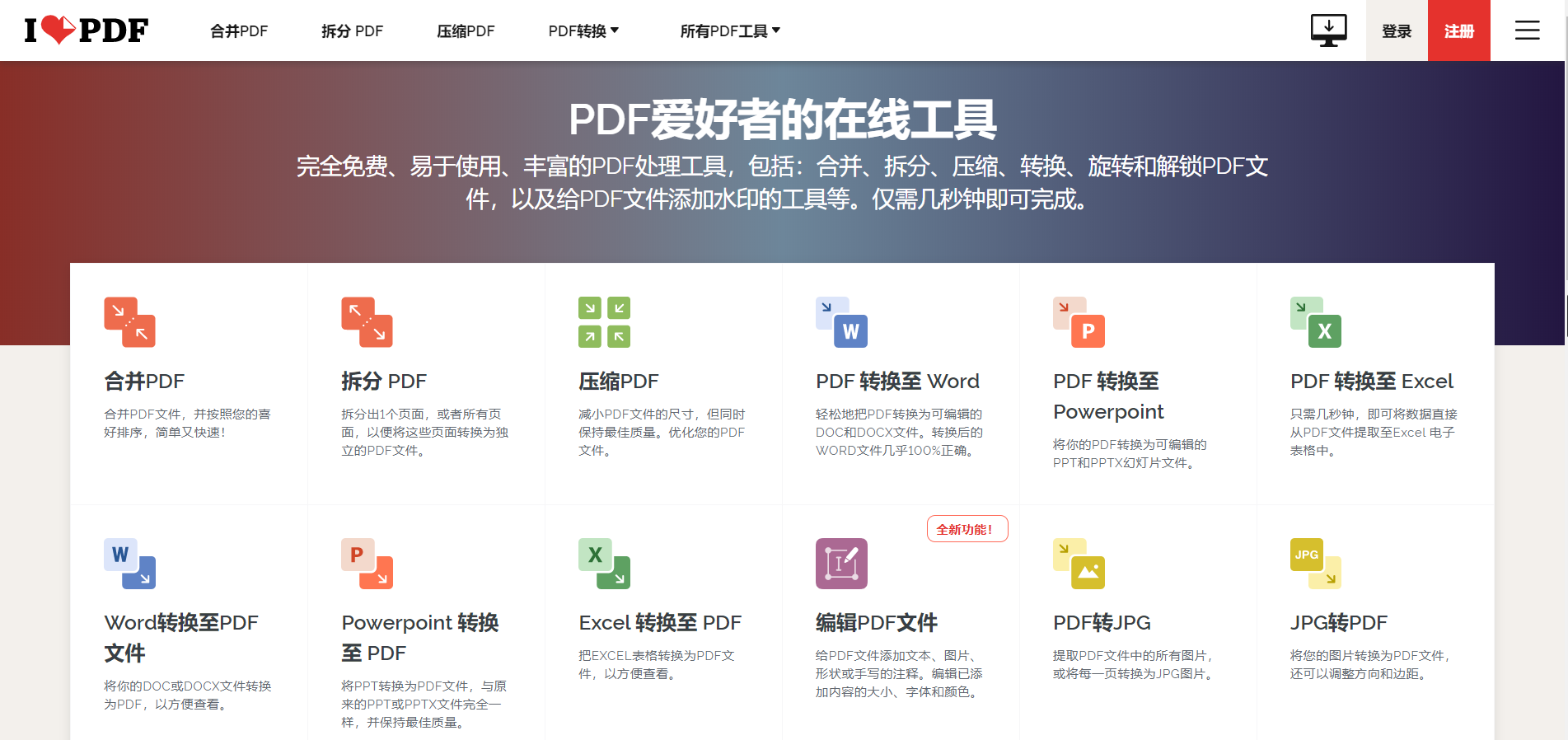Click the 合并PDF tool icon
The image size is (1568, 740).
[129, 322]
